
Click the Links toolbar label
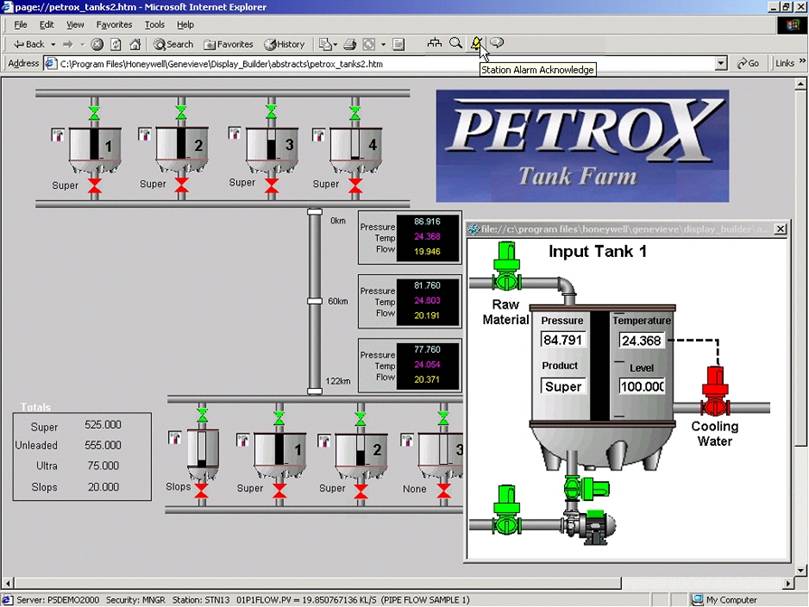[785, 63]
